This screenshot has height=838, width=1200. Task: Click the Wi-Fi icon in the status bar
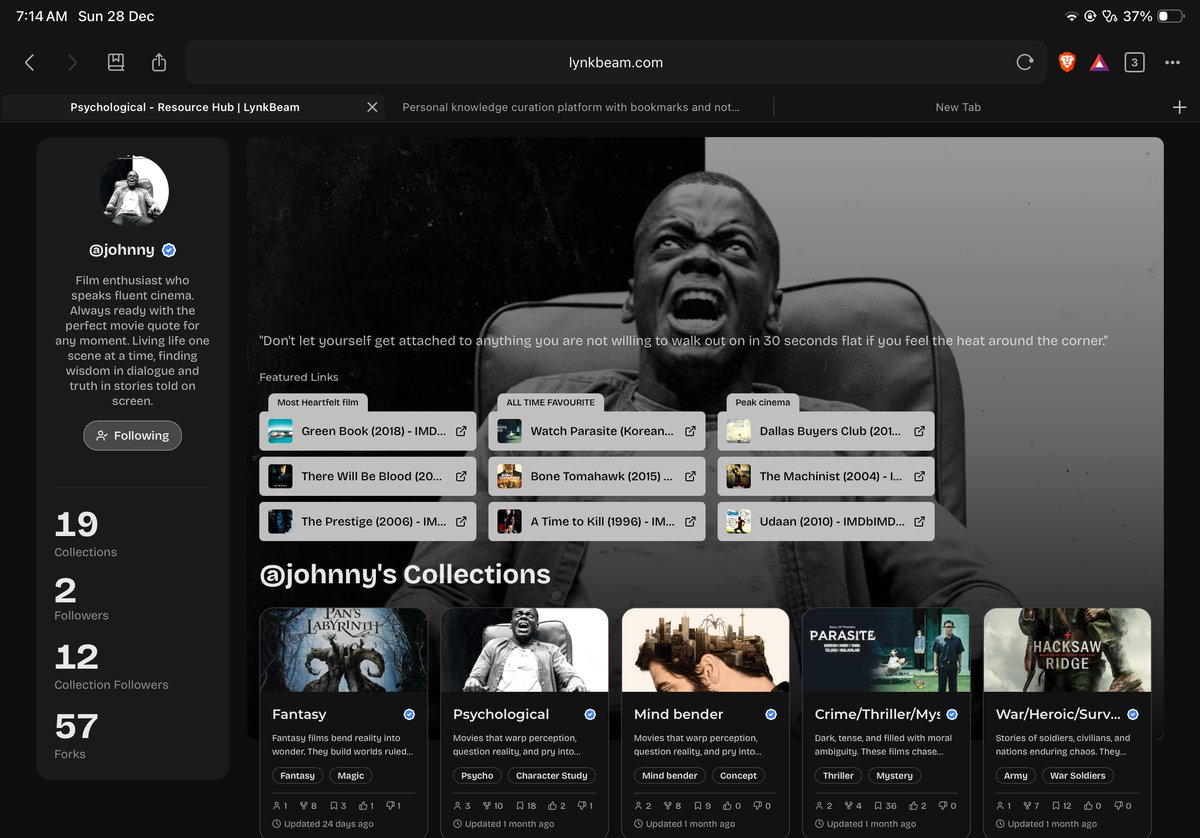(x=1072, y=16)
